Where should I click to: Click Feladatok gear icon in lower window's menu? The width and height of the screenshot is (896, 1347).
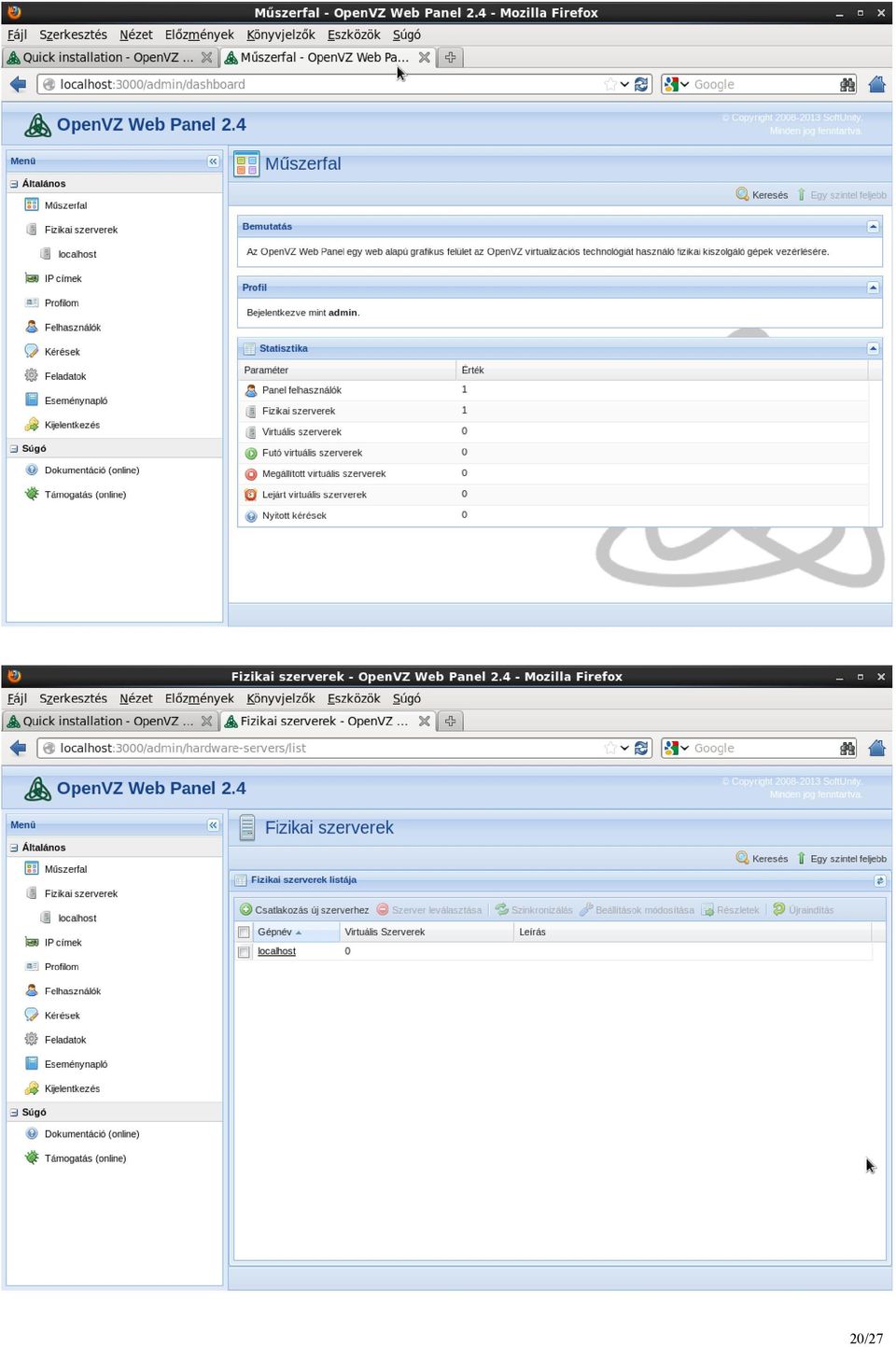[32, 1039]
